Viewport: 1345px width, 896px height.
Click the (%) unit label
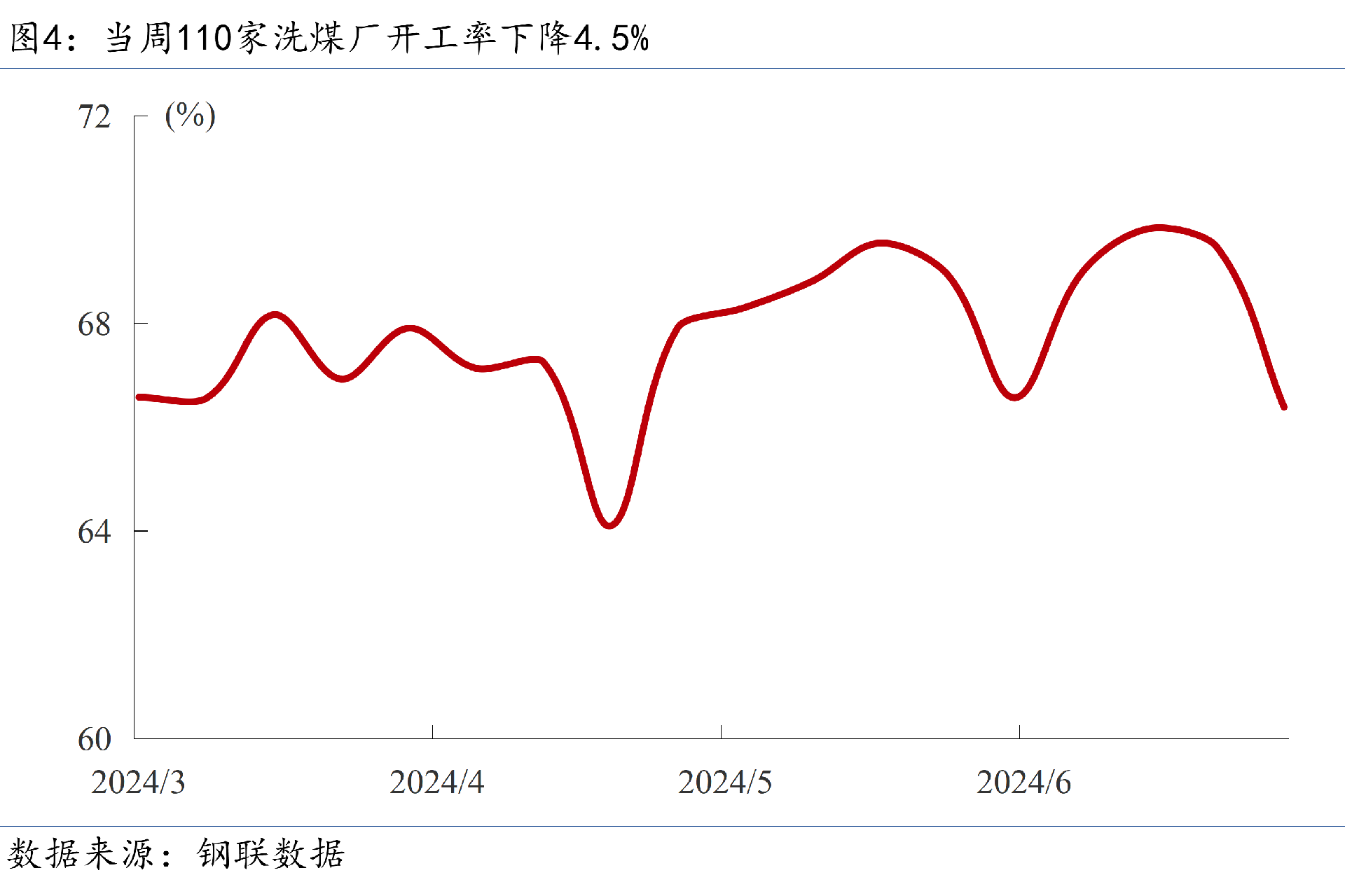(x=190, y=116)
